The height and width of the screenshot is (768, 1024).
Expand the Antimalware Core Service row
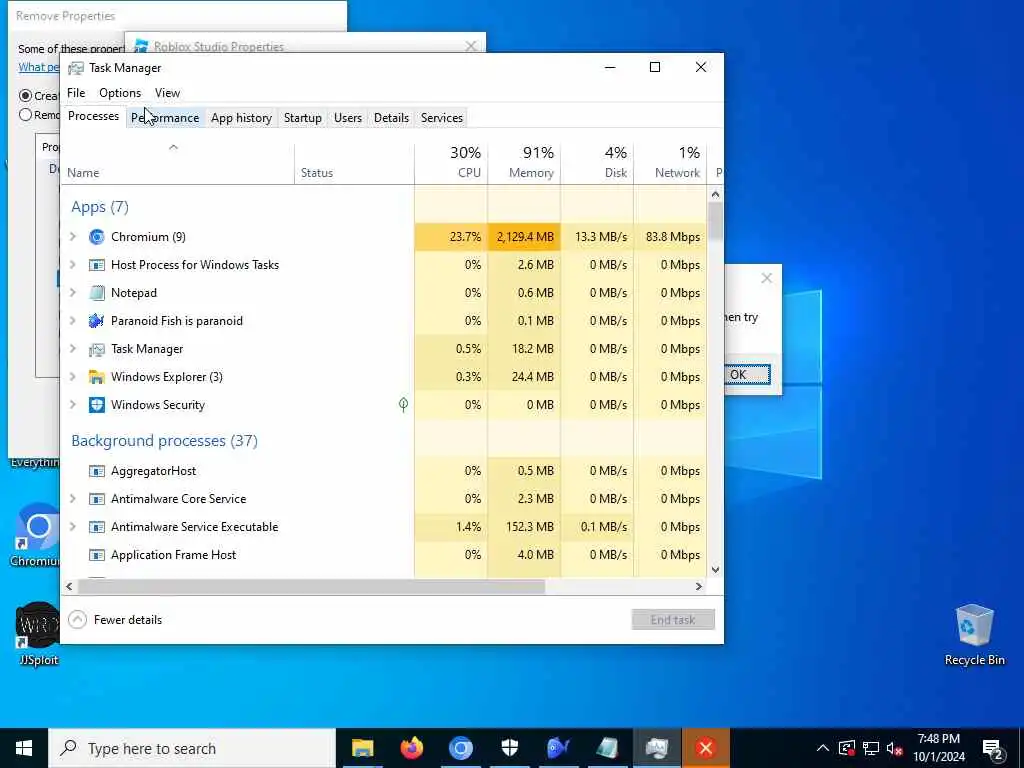(x=73, y=499)
